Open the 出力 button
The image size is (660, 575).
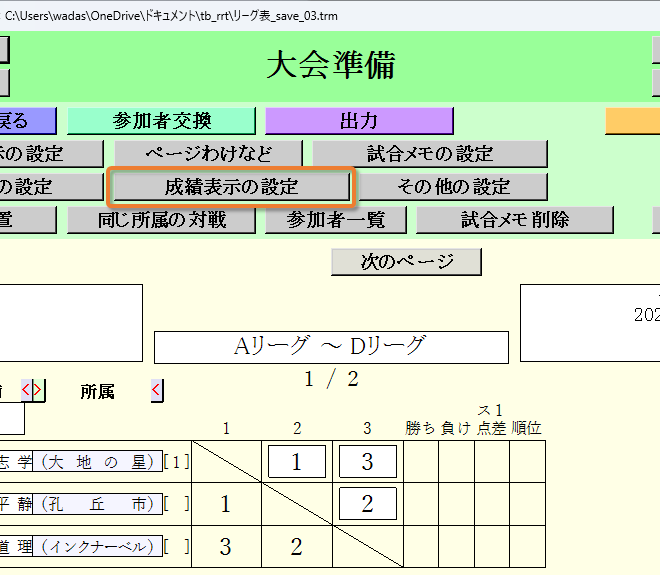[x=359, y=121]
